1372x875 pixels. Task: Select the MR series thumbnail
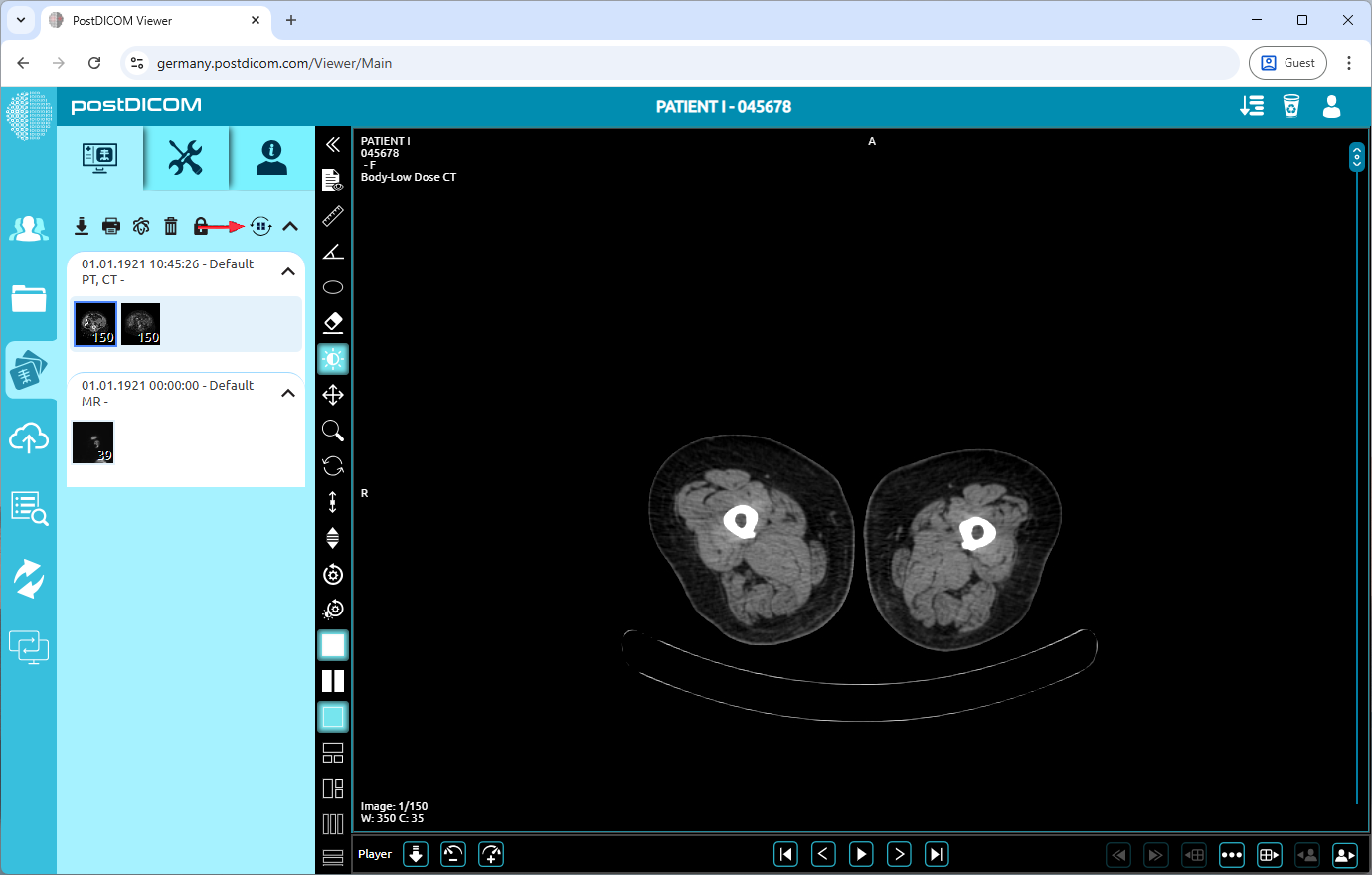[x=92, y=441]
